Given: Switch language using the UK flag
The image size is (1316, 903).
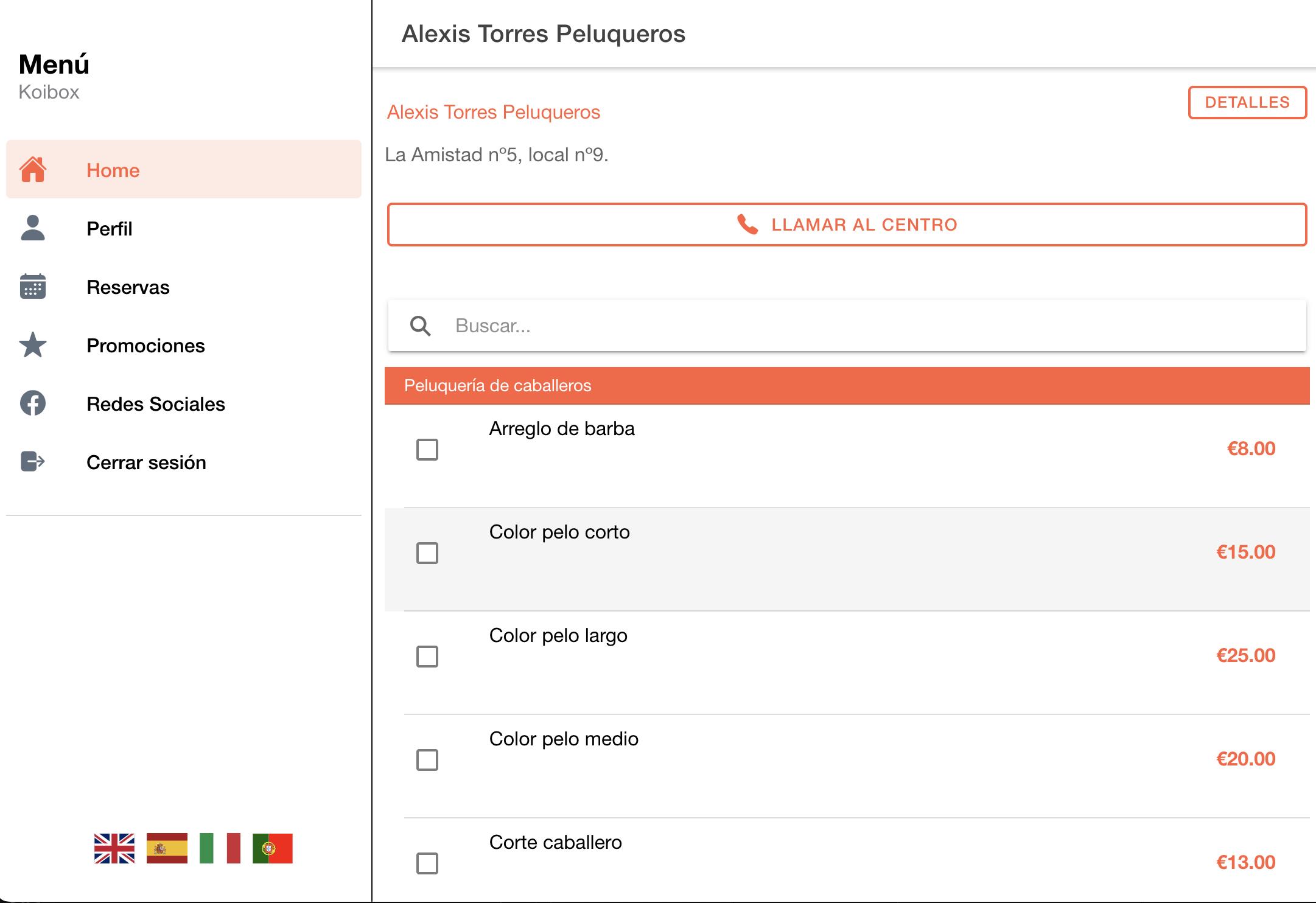Looking at the screenshot, I should click(x=114, y=848).
